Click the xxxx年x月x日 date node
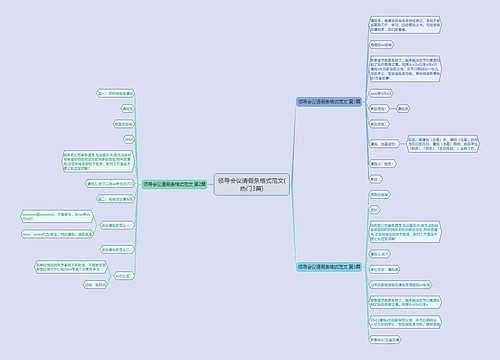Viewport: 500px width, 360px height. pyautogui.click(x=381, y=93)
